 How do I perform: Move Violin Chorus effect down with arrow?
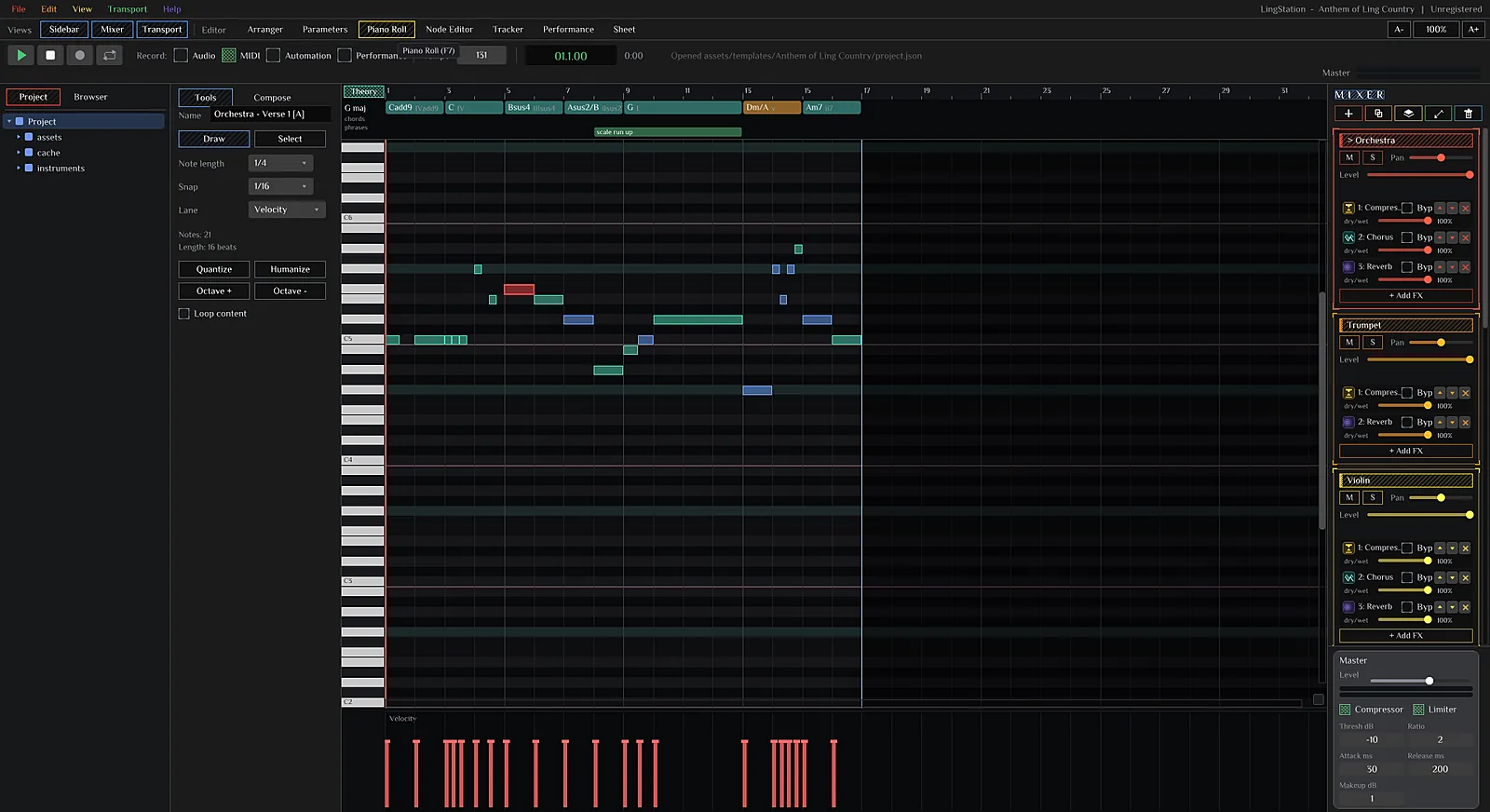pos(1452,577)
